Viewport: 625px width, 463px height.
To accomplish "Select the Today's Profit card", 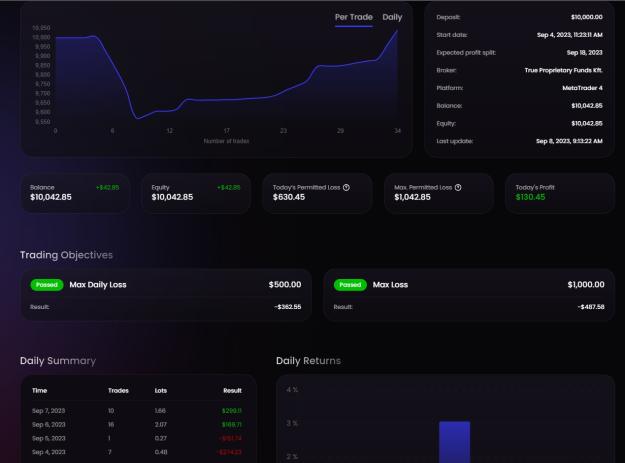I will (x=560, y=193).
